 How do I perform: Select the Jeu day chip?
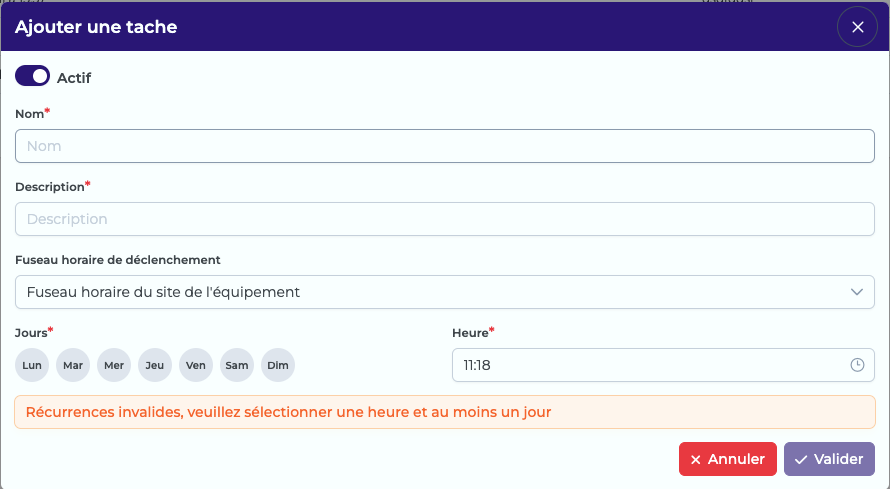coord(155,365)
